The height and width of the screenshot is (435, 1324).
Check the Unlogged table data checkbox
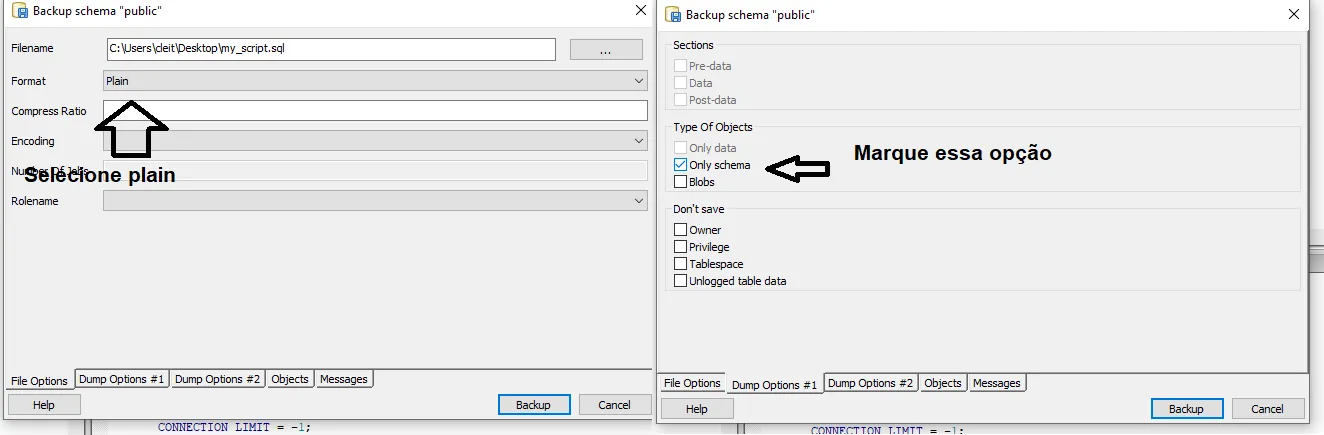tap(681, 281)
